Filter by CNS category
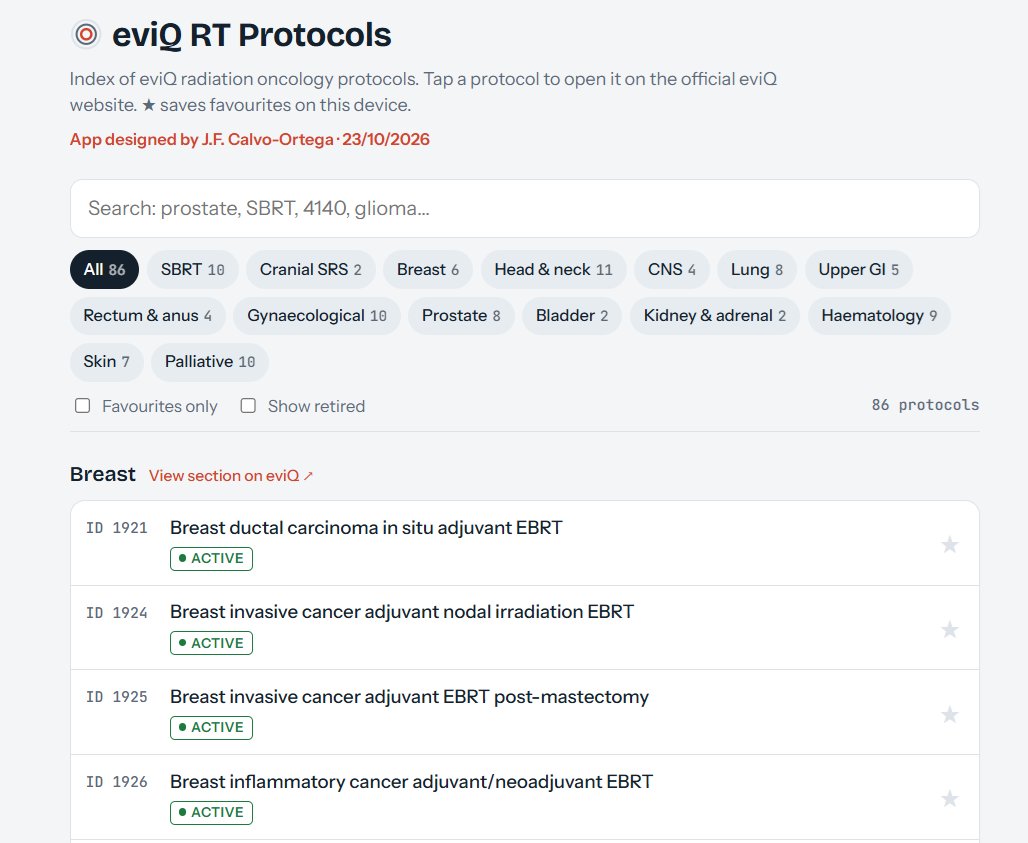 pos(672,269)
